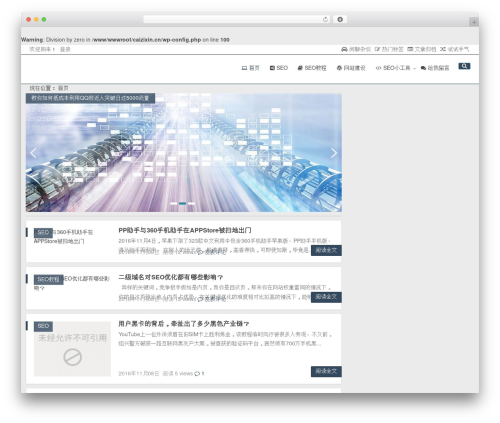Select the first carousel indicator dot
500x423 pixels.
[x=174, y=203]
